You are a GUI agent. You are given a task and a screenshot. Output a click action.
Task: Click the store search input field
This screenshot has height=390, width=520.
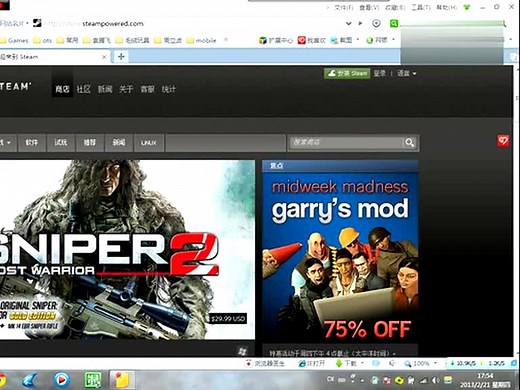tap(346, 143)
